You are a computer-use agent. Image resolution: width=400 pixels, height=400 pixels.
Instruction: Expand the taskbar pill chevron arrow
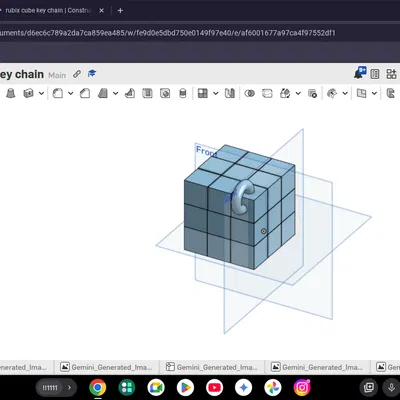click(69, 387)
